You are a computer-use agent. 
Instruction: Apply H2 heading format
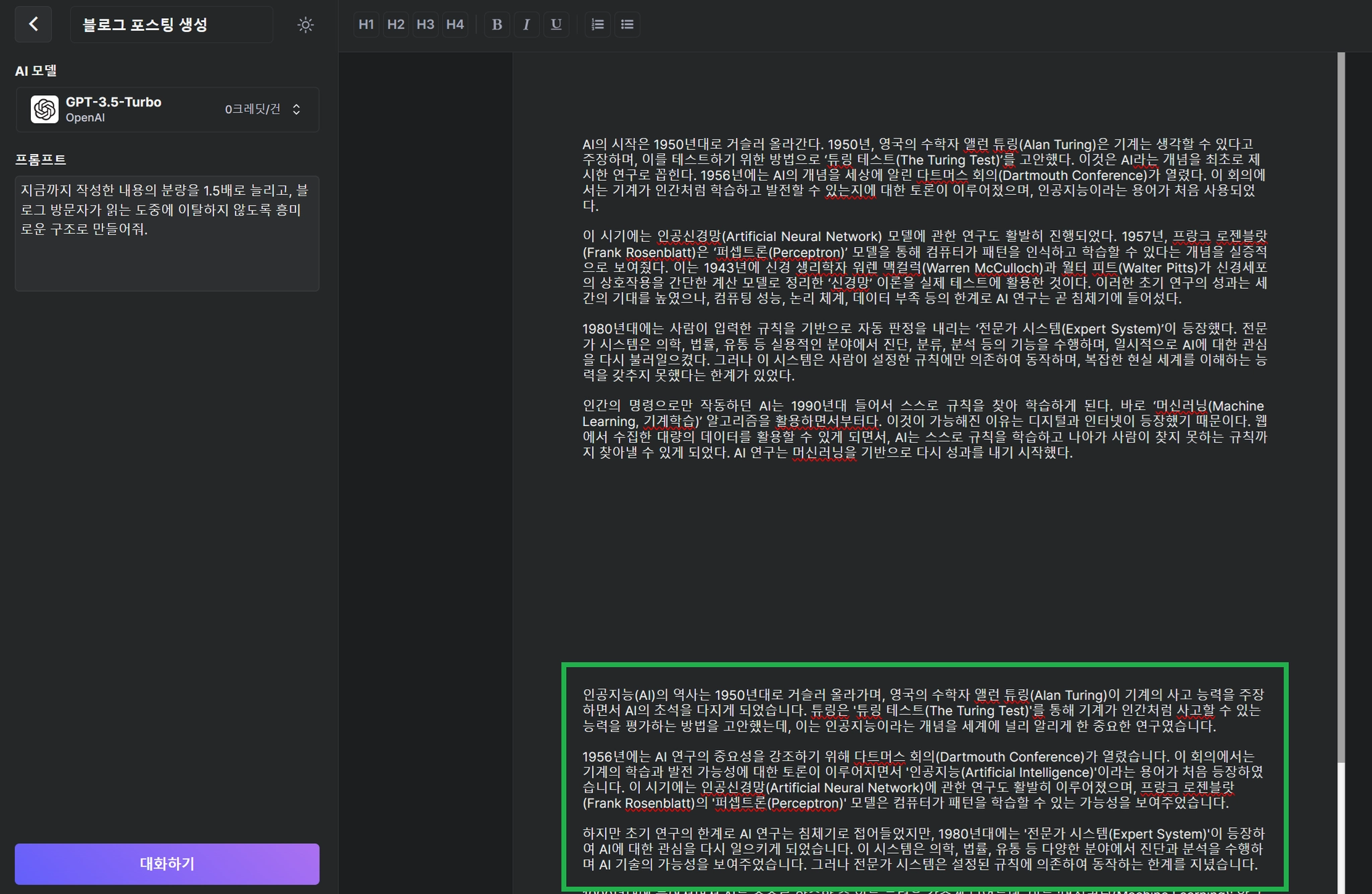tap(395, 25)
